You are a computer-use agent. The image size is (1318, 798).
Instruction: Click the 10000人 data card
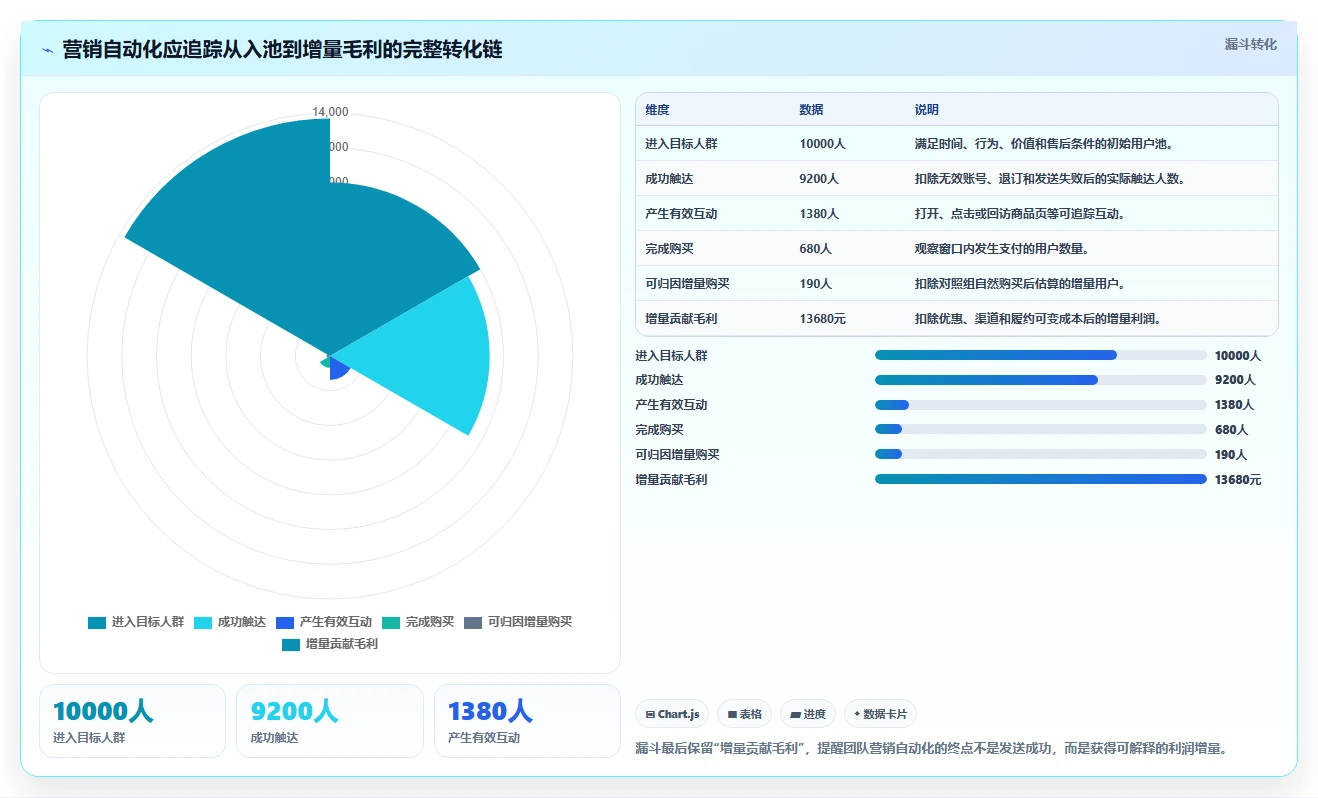click(132, 721)
